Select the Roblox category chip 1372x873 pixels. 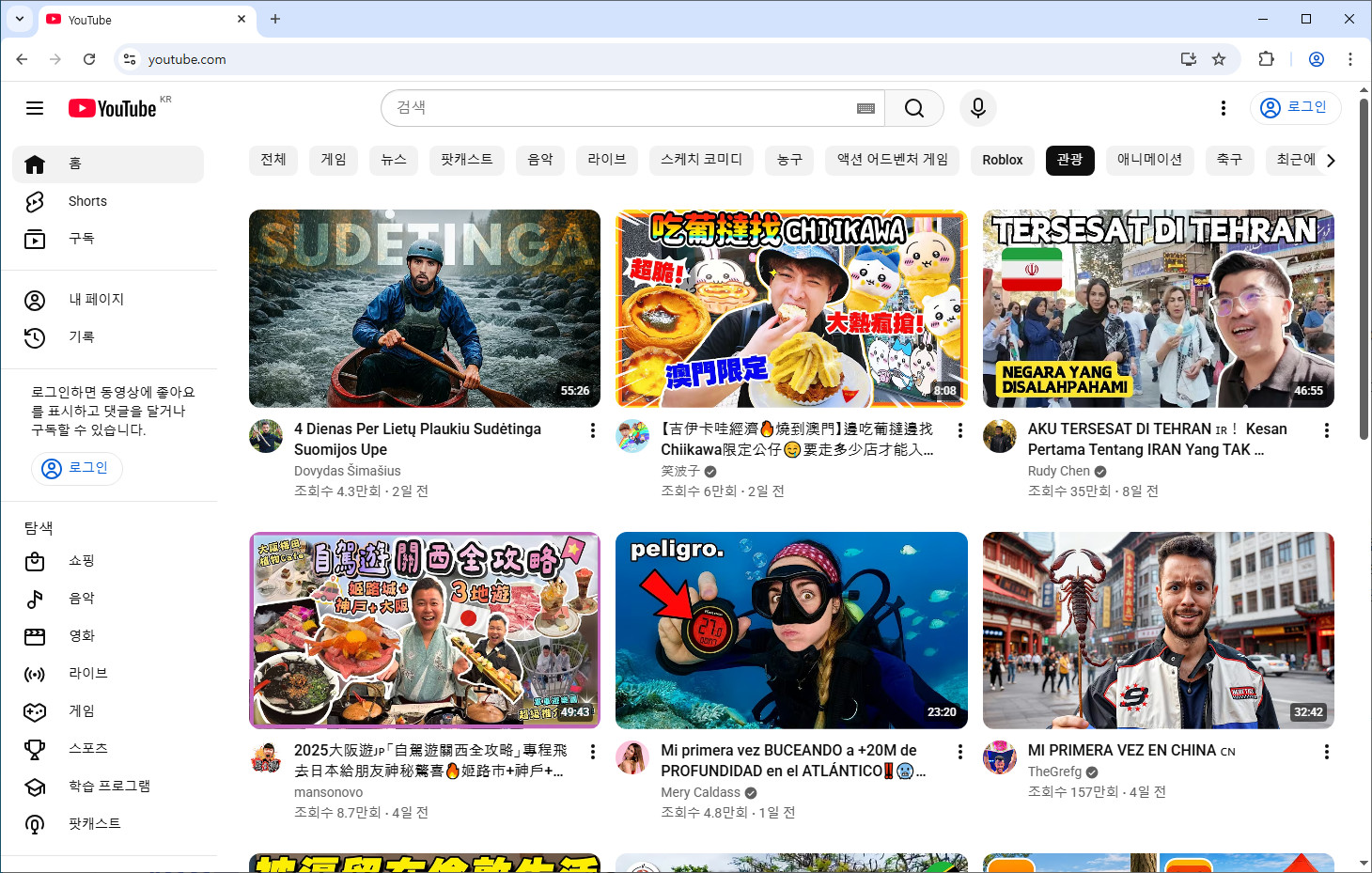[x=1002, y=161]
